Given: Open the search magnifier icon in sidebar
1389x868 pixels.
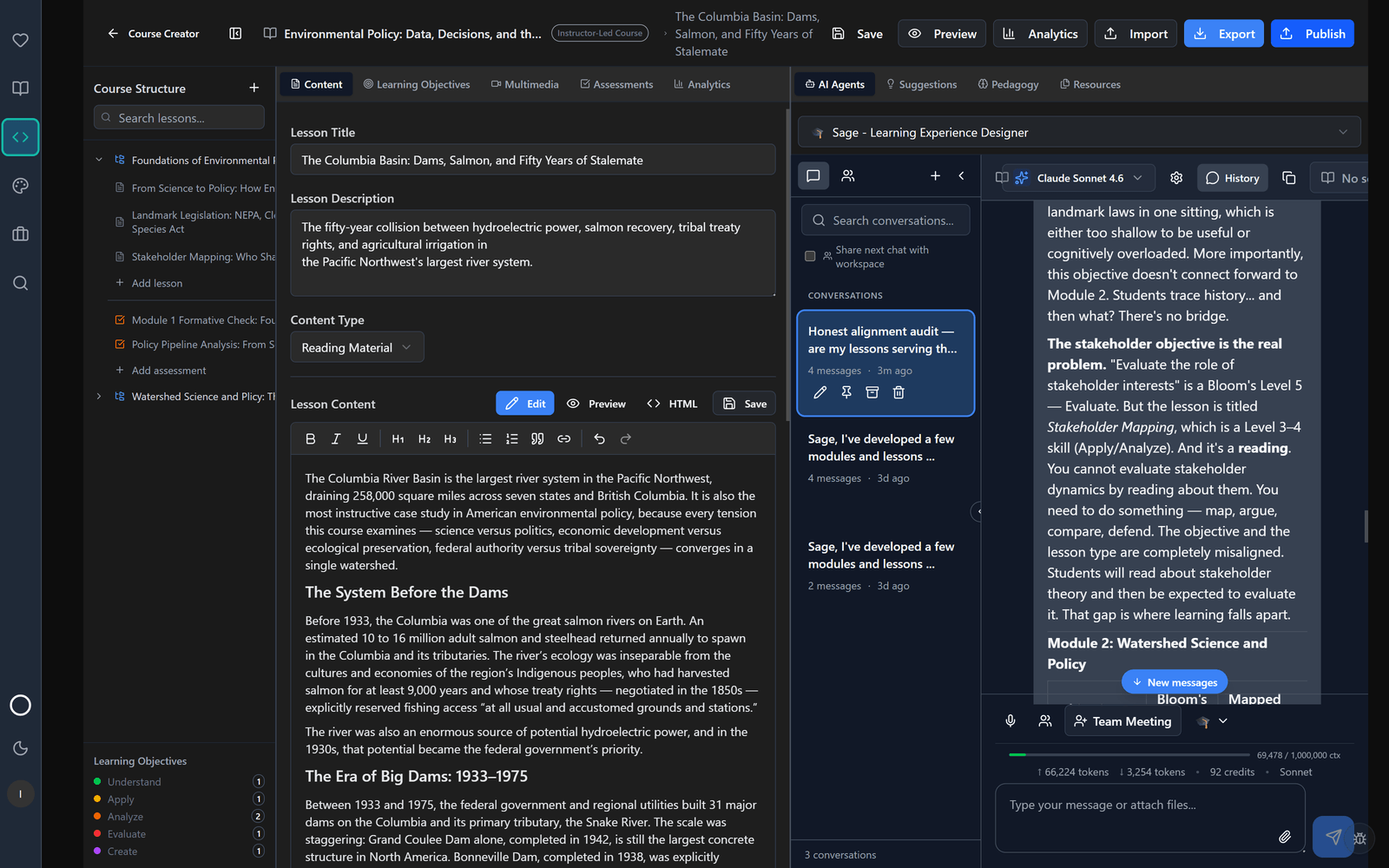Looking at the screenshot, I should click(x=20, y=283).
